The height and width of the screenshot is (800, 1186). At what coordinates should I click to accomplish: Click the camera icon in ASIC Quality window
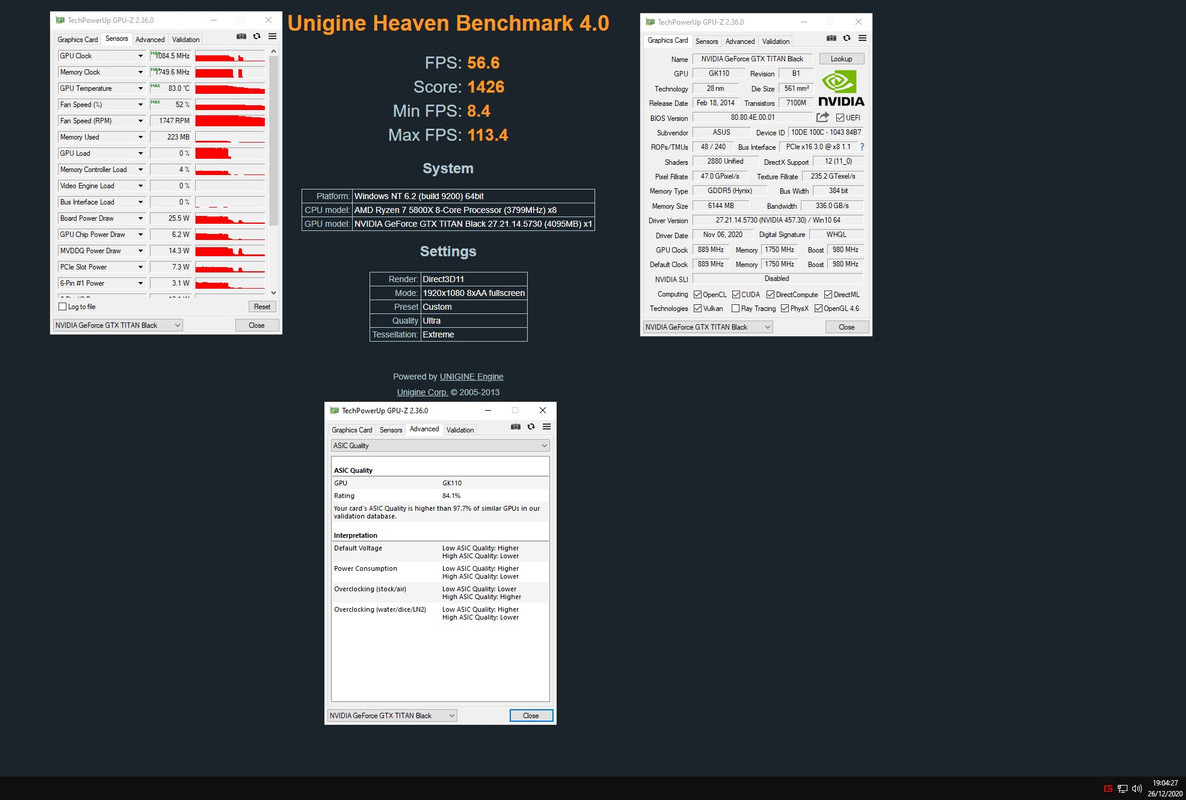point(516,426)
